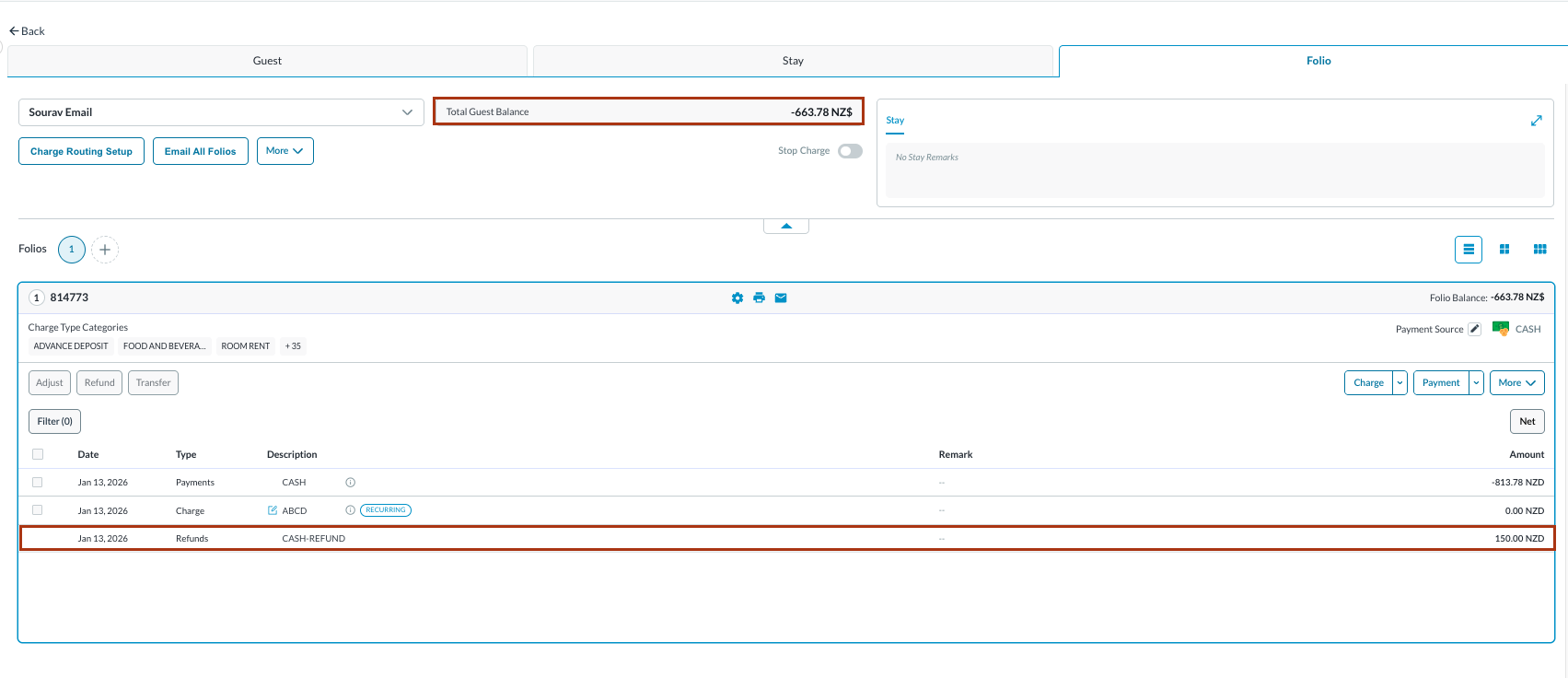Print folio 814773 using printer icon

759,298
